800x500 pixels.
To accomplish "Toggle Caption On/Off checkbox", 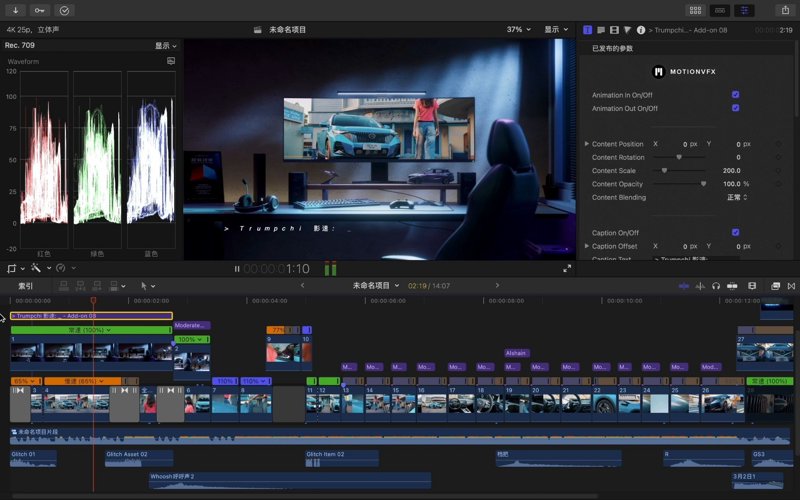I will tap(735, 232).
